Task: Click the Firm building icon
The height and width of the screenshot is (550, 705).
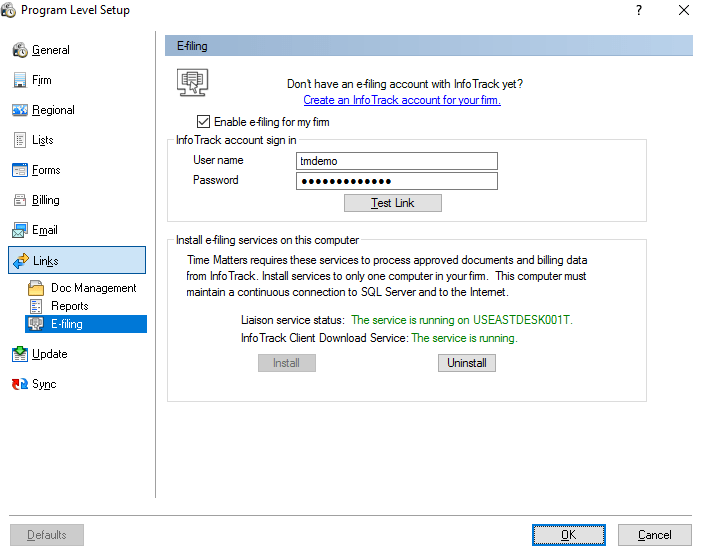Action: pyautogui.click(x=20, y=80)
